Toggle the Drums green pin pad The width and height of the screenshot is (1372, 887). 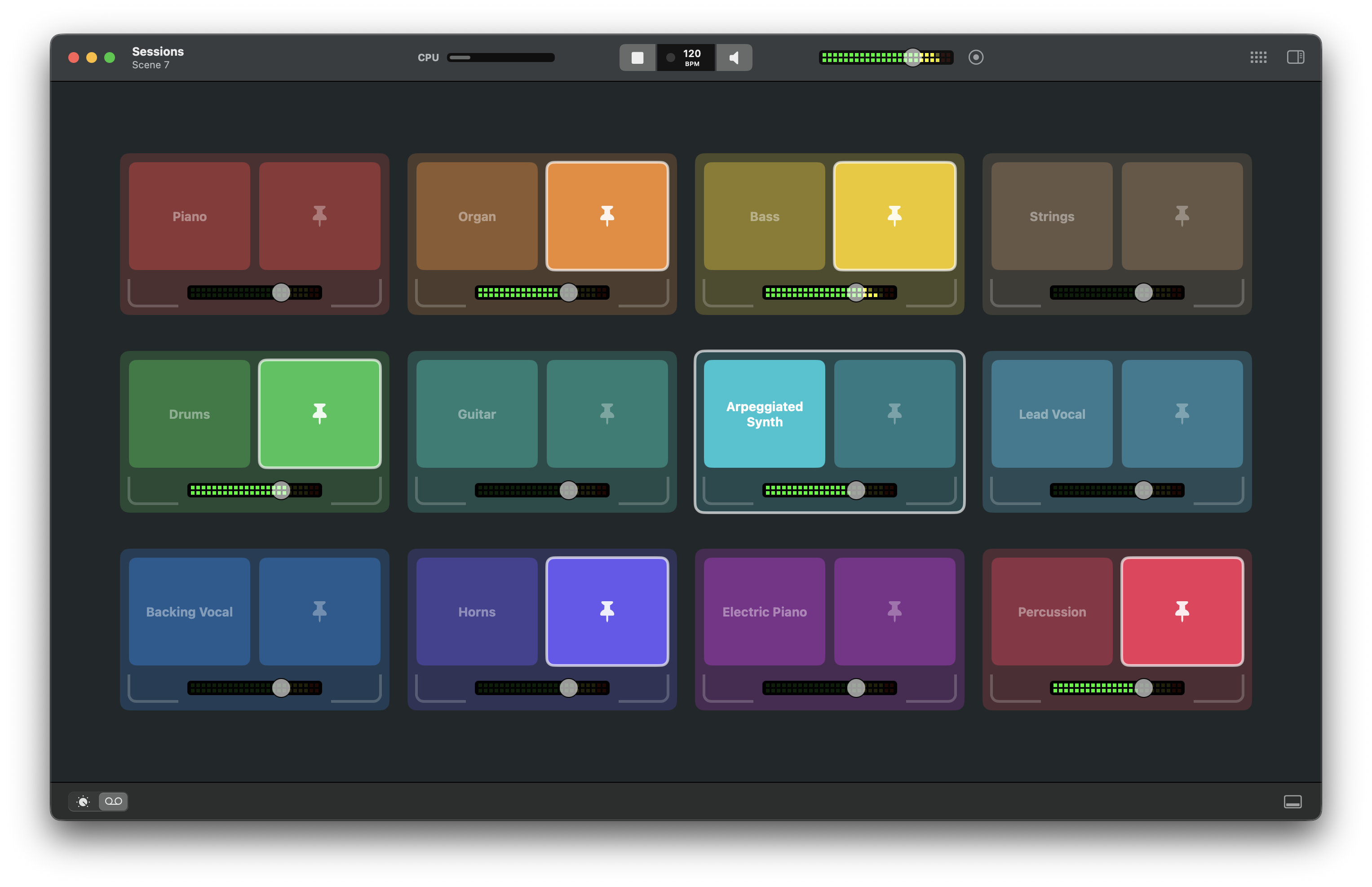click(319, 413)
